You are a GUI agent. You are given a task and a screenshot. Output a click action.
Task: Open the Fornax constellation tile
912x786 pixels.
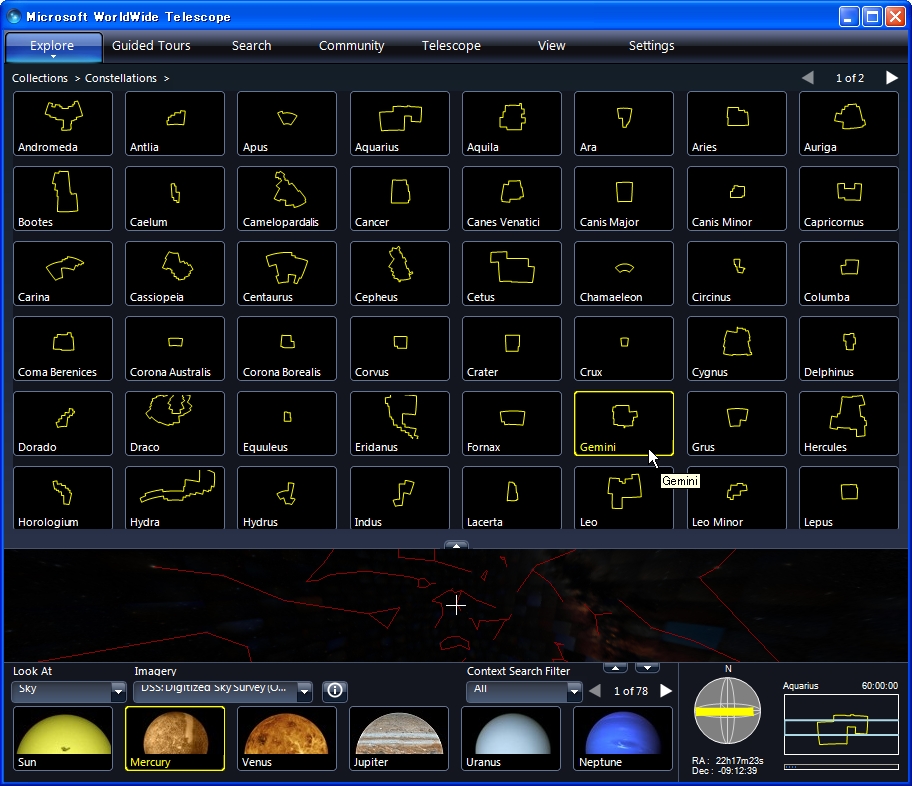pos(512,424)
